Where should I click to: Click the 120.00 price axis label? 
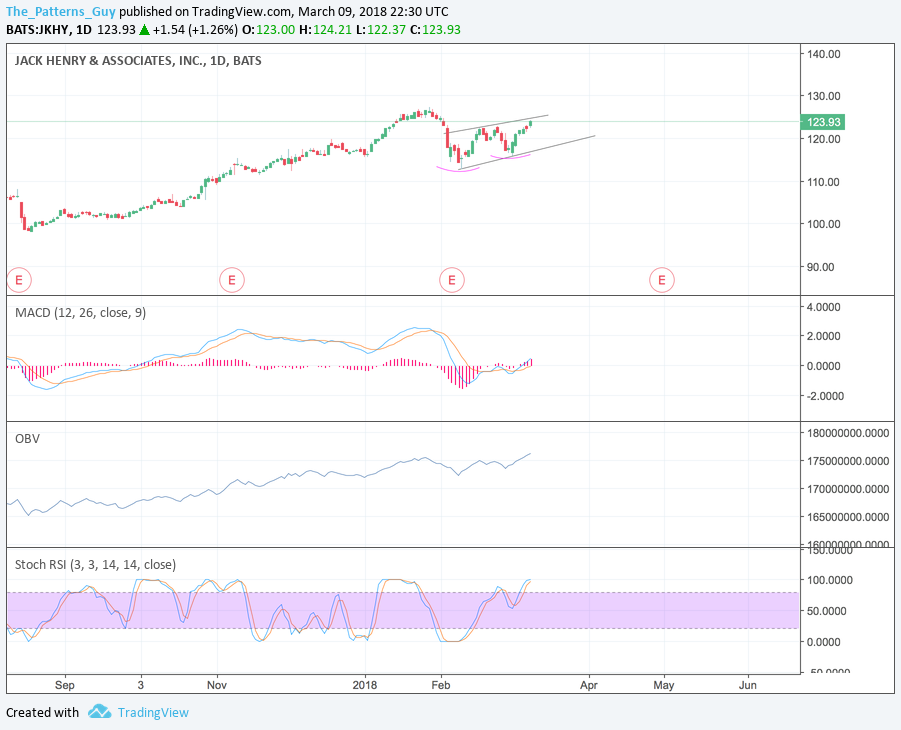(x=823, y=139)
